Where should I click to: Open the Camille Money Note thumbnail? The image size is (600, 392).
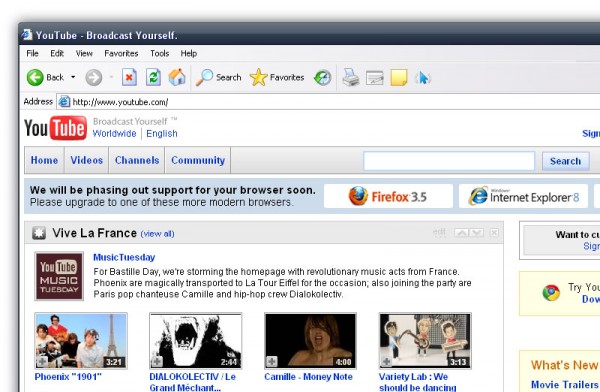point(310,341)
